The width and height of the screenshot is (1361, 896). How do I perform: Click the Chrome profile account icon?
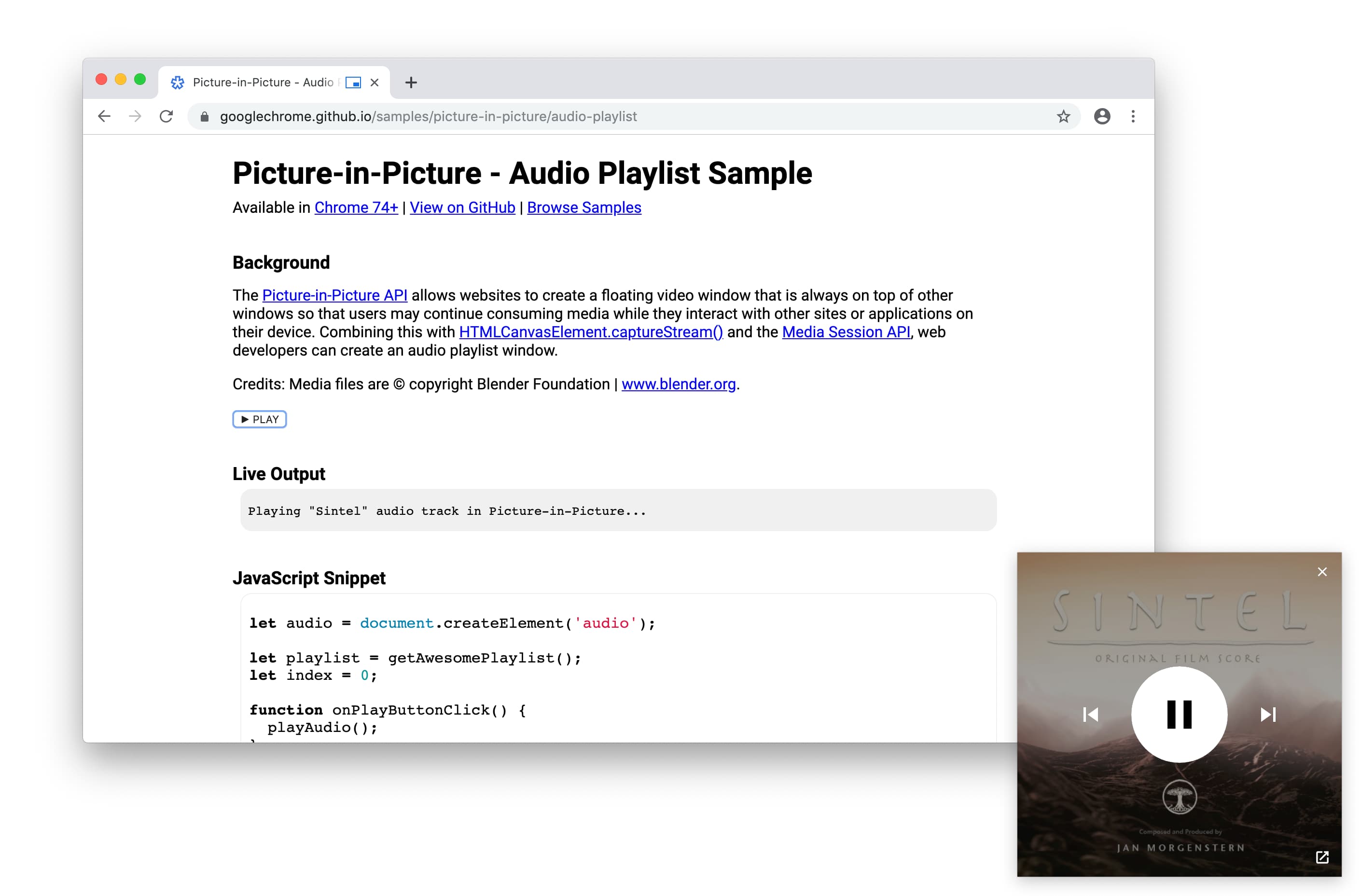(1102, 116)
